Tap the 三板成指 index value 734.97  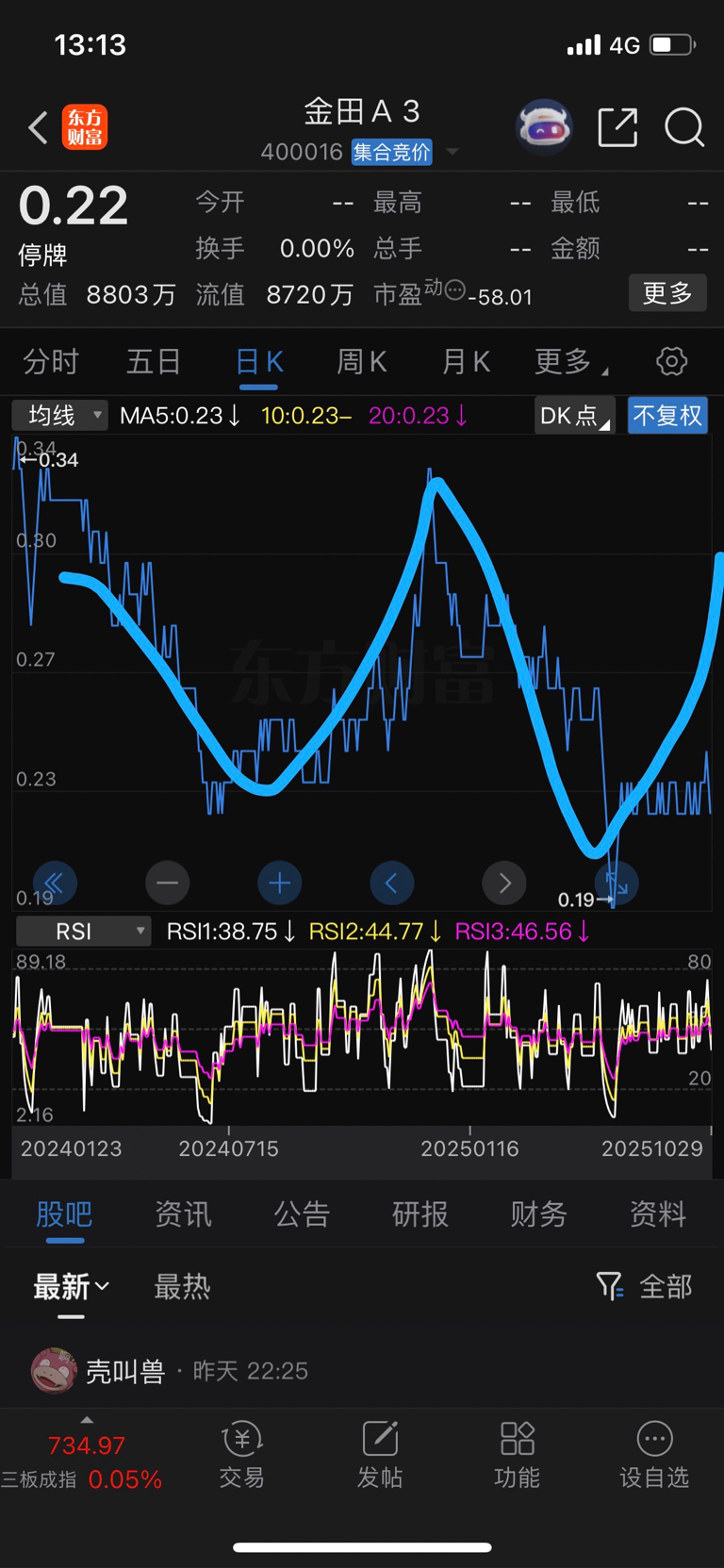coord(87,1445)
